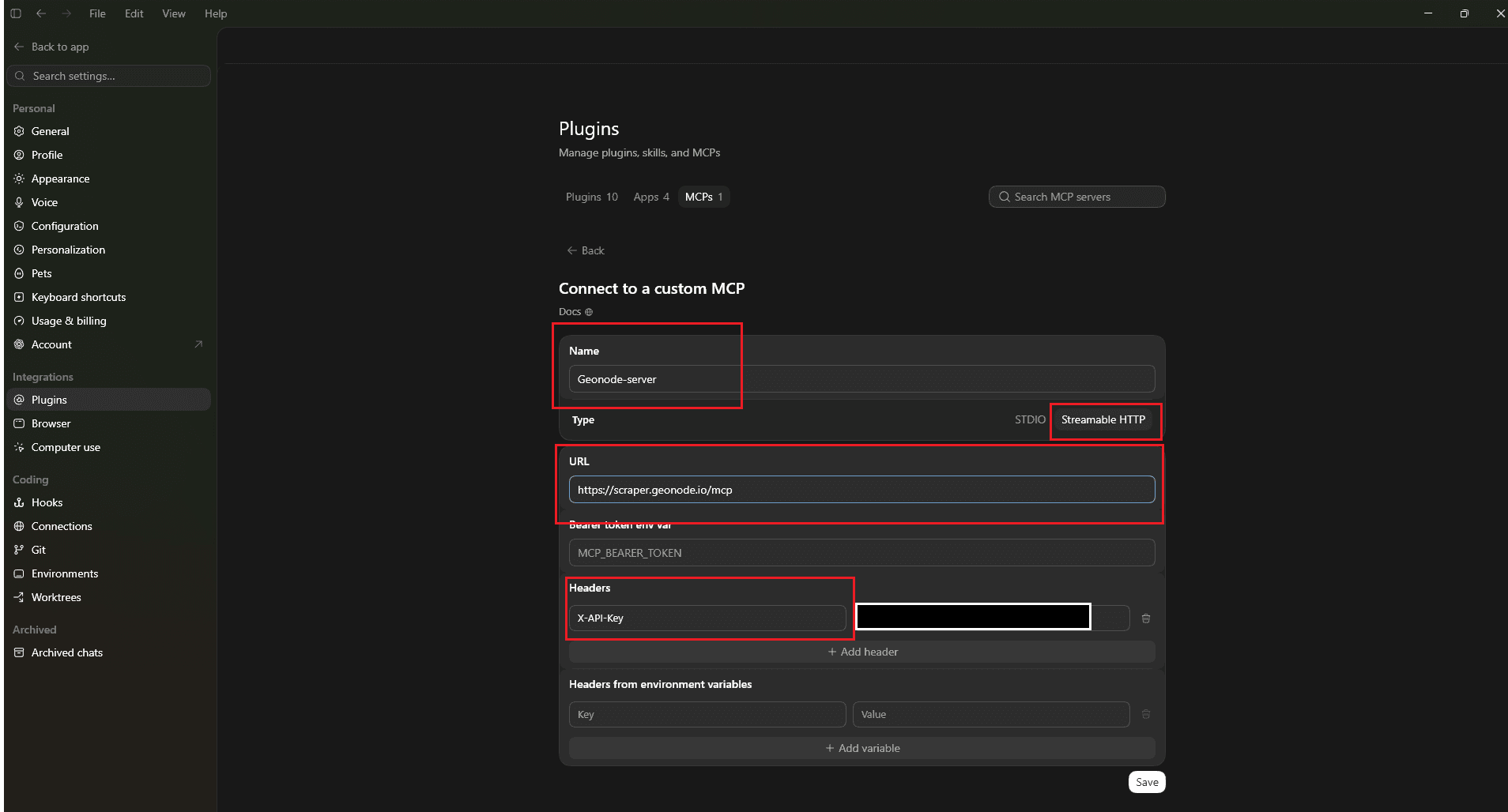Viewport: 1508px width, 812px height.
Task: Delete the environment variable row
Action: point(1146,714)
